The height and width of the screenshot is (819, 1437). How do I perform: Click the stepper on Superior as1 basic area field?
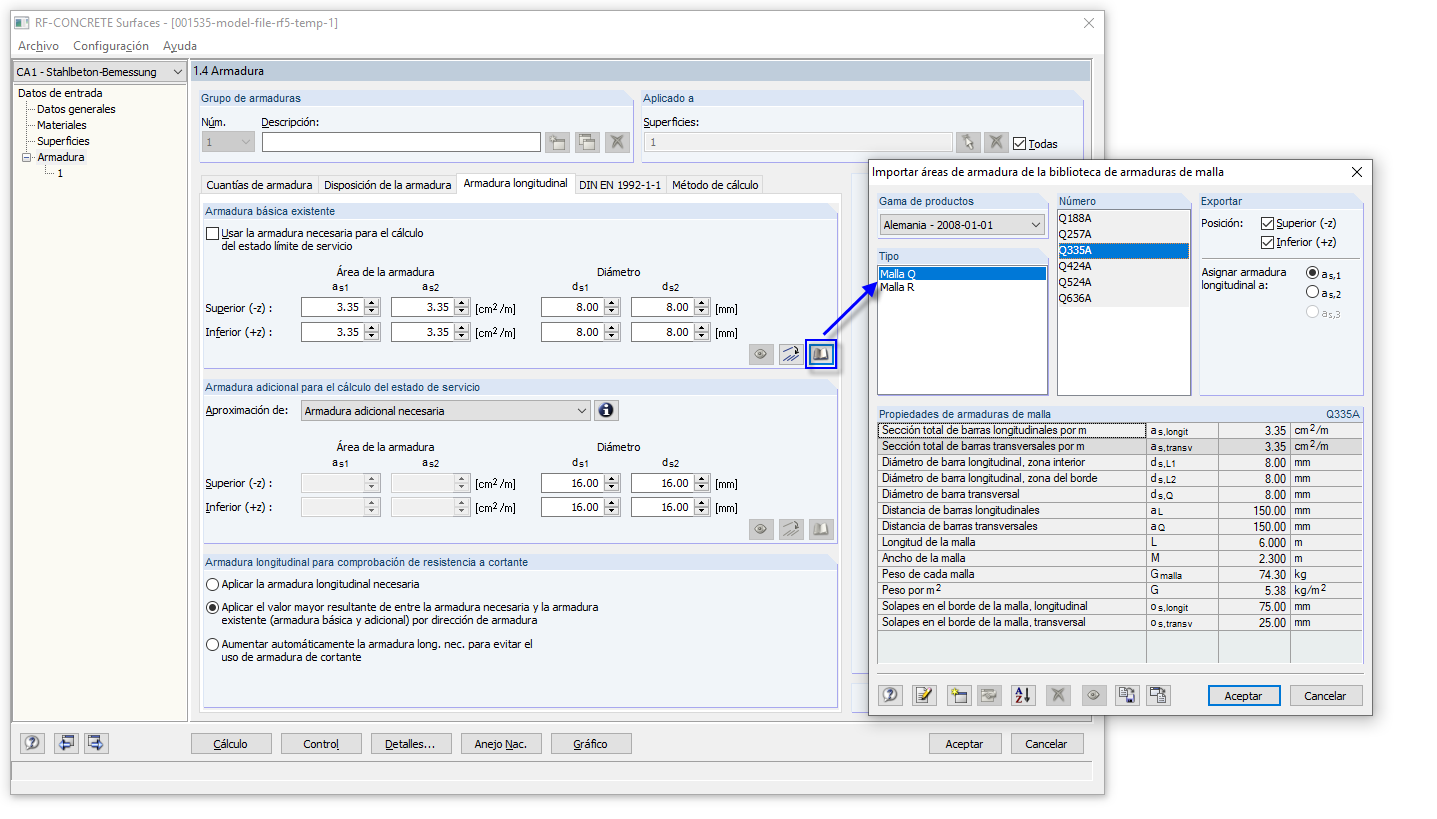(372, 308)
